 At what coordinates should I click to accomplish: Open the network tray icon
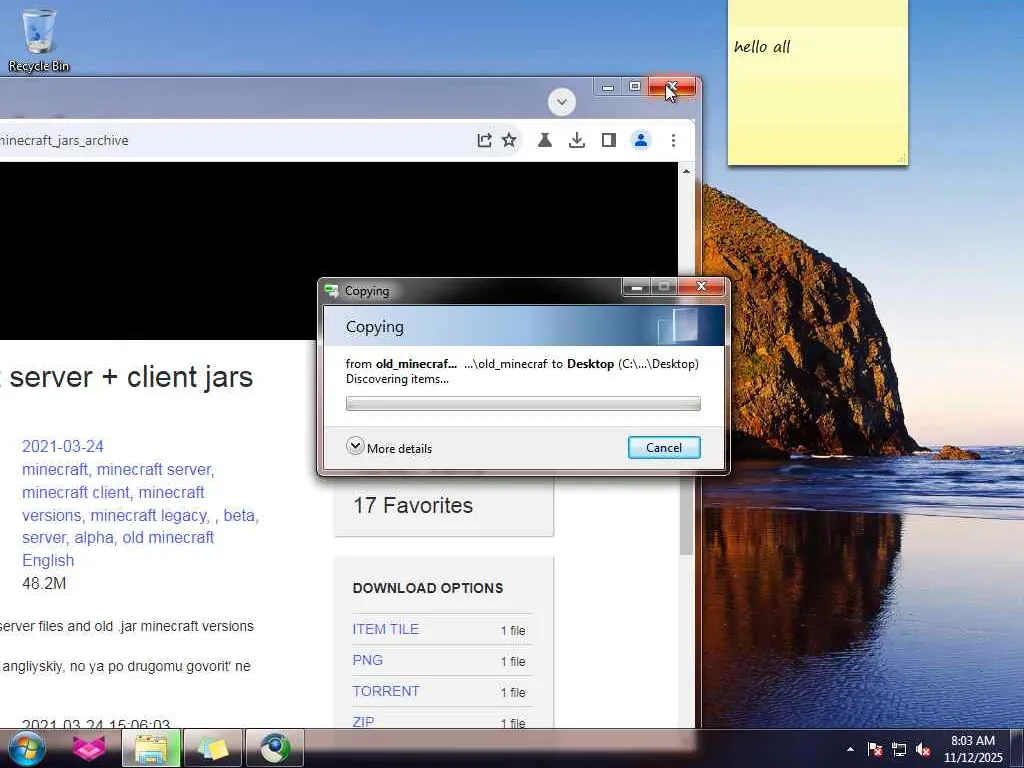pos(899,749)
